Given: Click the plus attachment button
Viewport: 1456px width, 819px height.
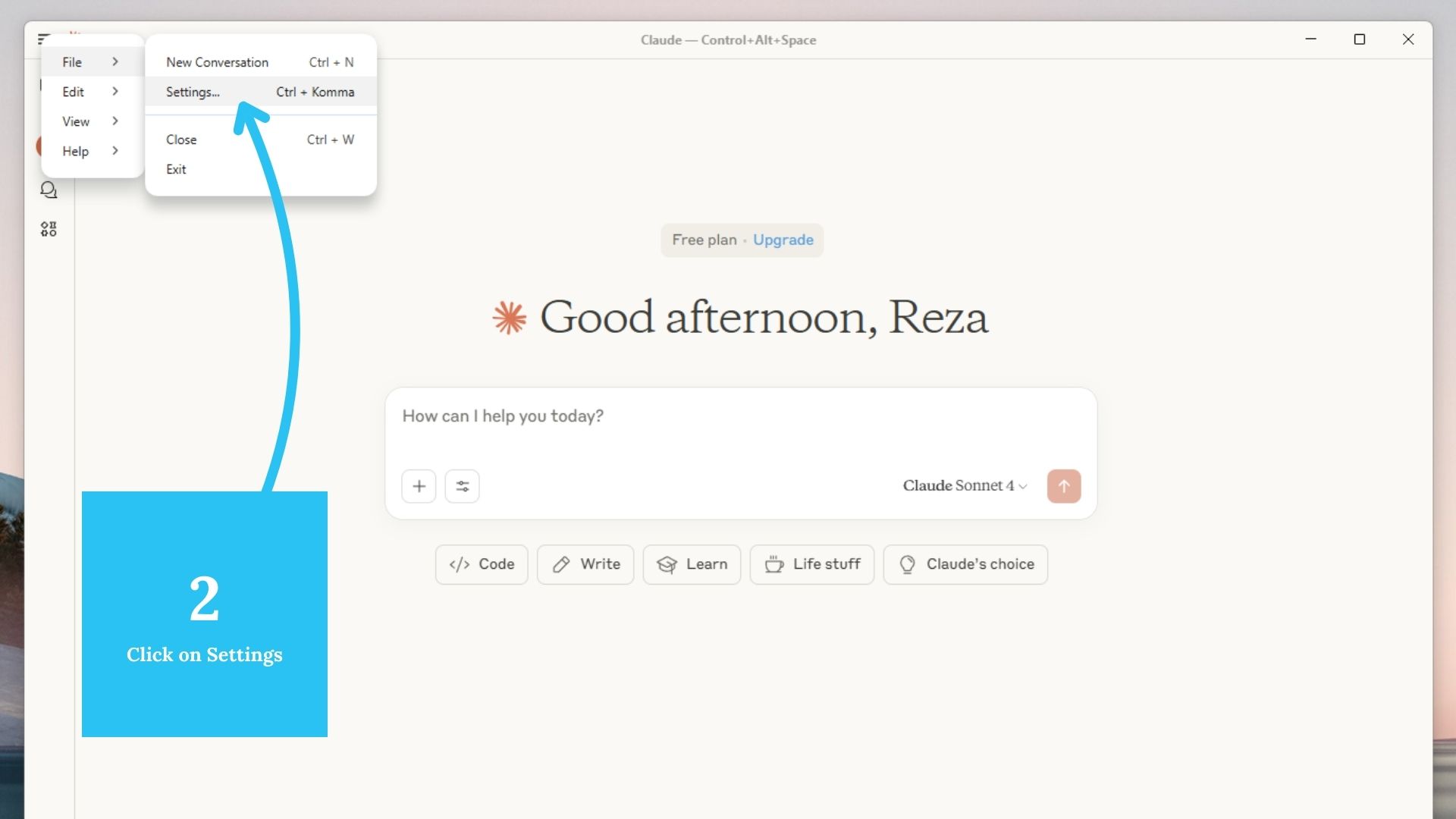Looking at the screenshot, I should 419,486.
